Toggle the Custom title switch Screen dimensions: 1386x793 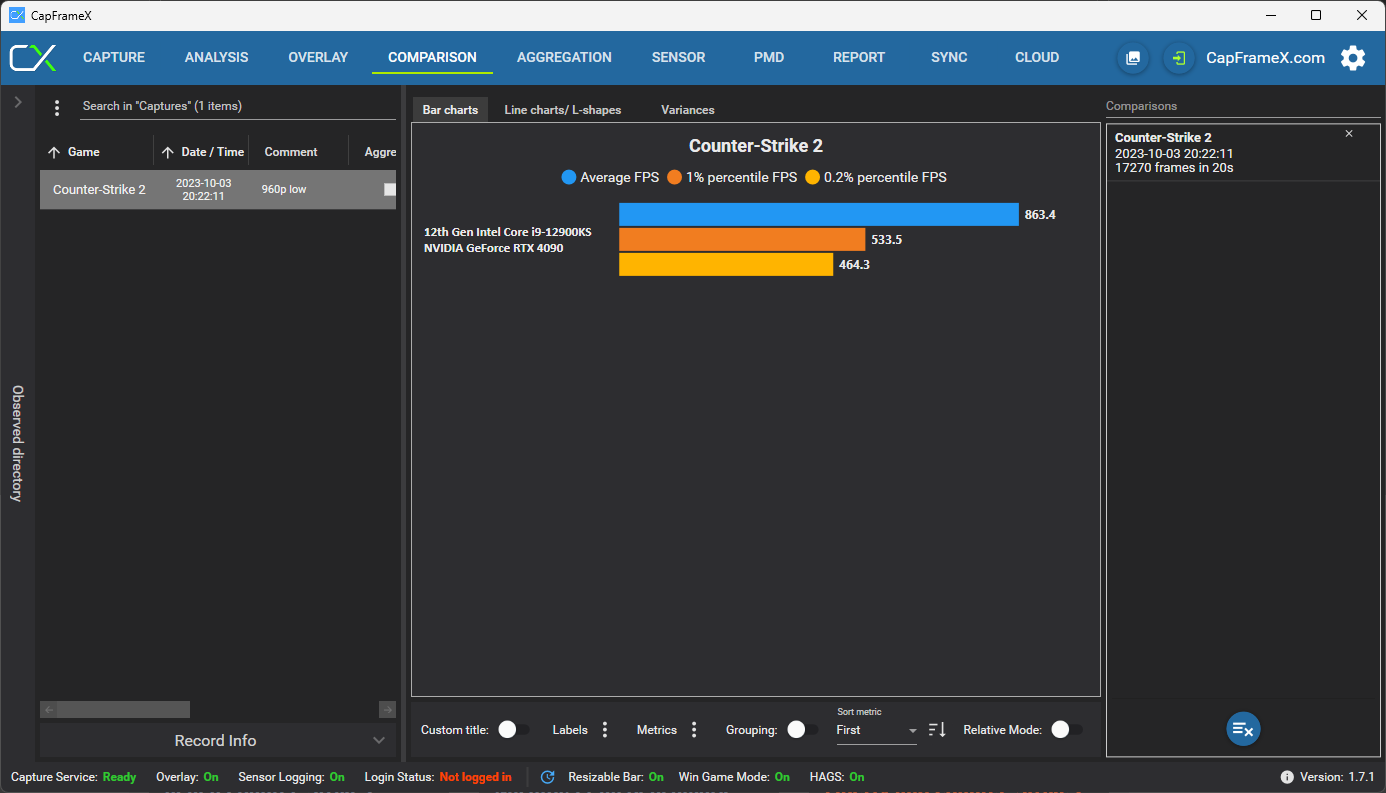(x=514, y=730)
